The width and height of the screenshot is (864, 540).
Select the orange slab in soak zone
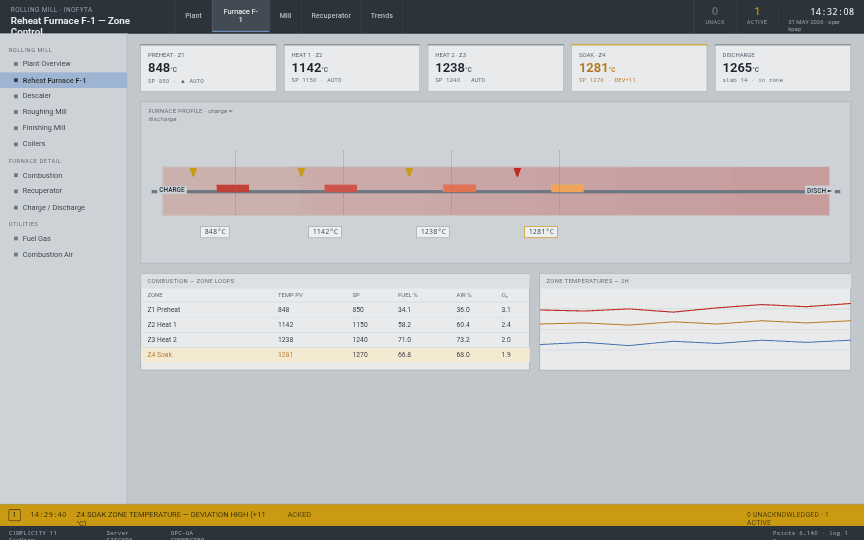(568, 188)
